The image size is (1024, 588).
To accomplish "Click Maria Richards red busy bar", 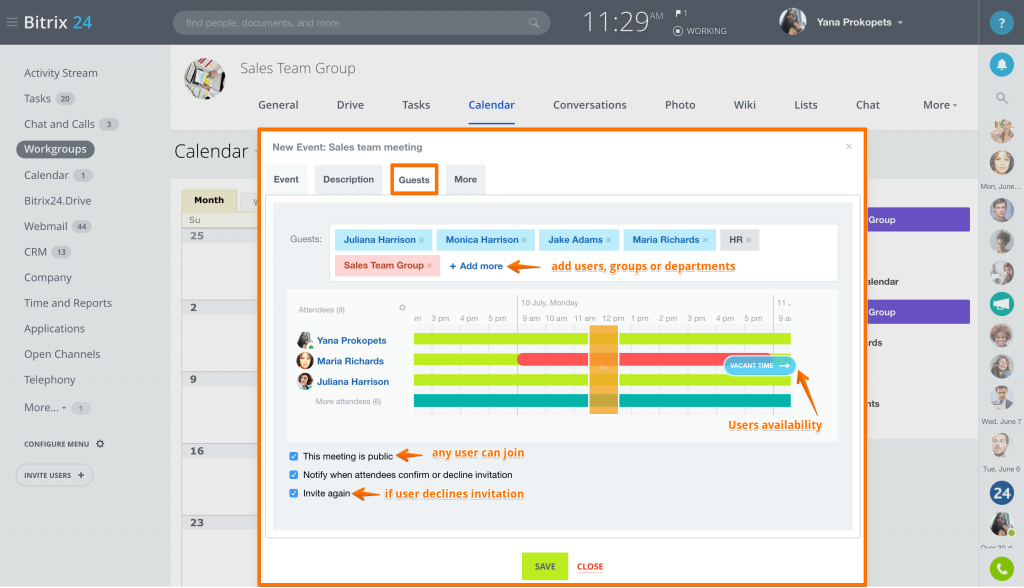I will point(645,359).
